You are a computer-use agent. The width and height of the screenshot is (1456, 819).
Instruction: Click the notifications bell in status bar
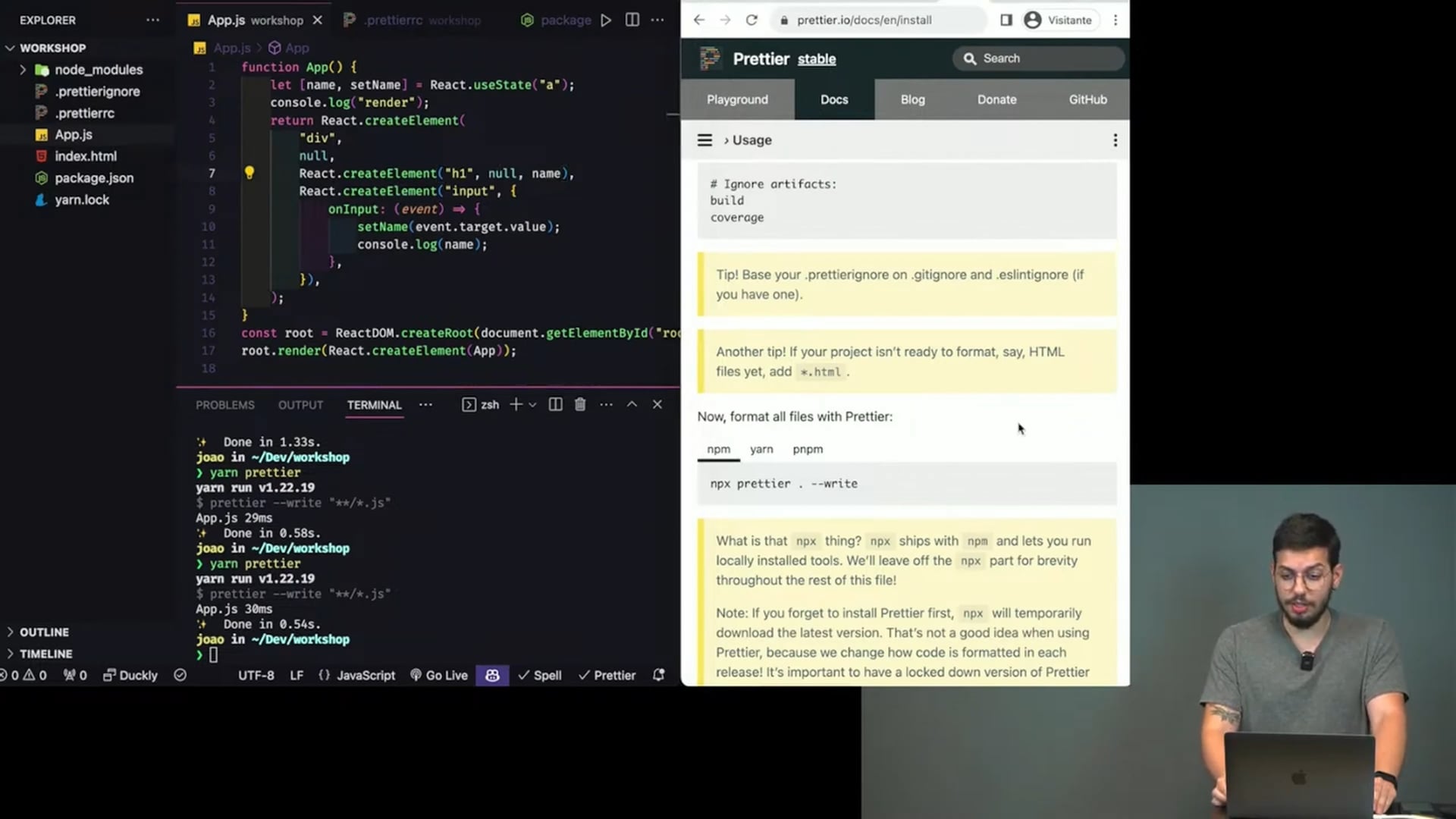click(x=658, y=675)
